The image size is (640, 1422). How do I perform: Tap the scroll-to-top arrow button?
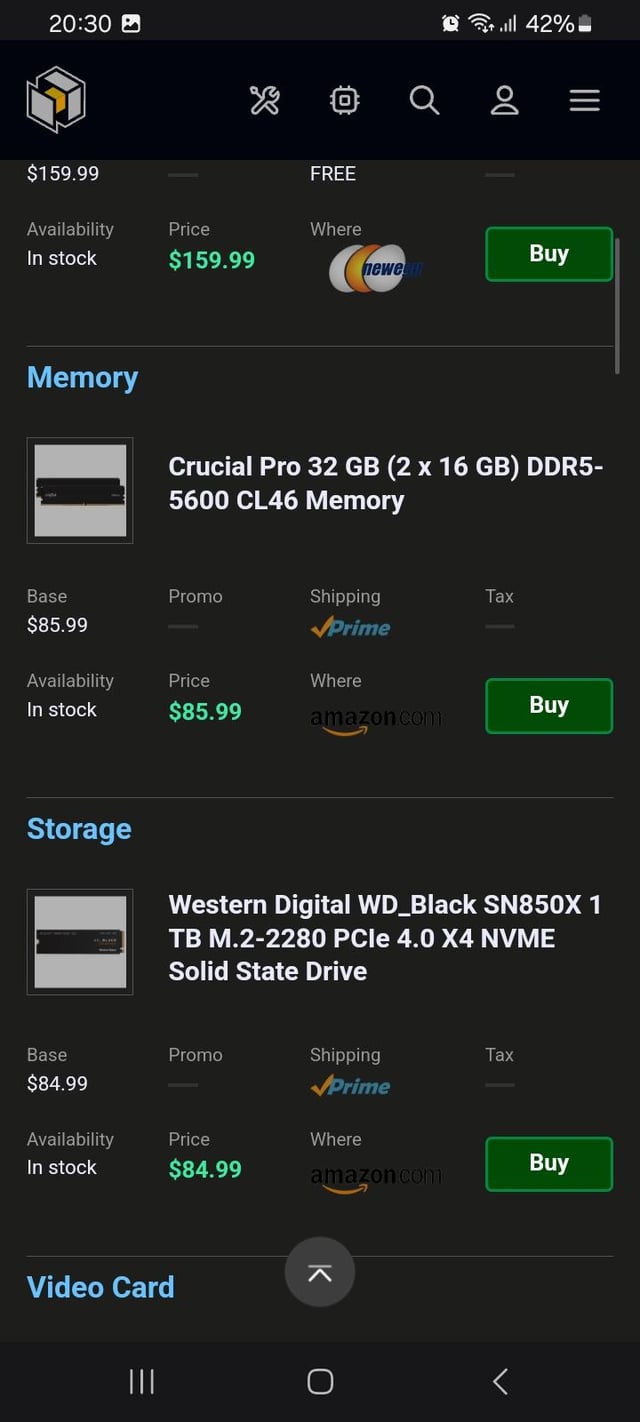click(x=320, y=1272)
